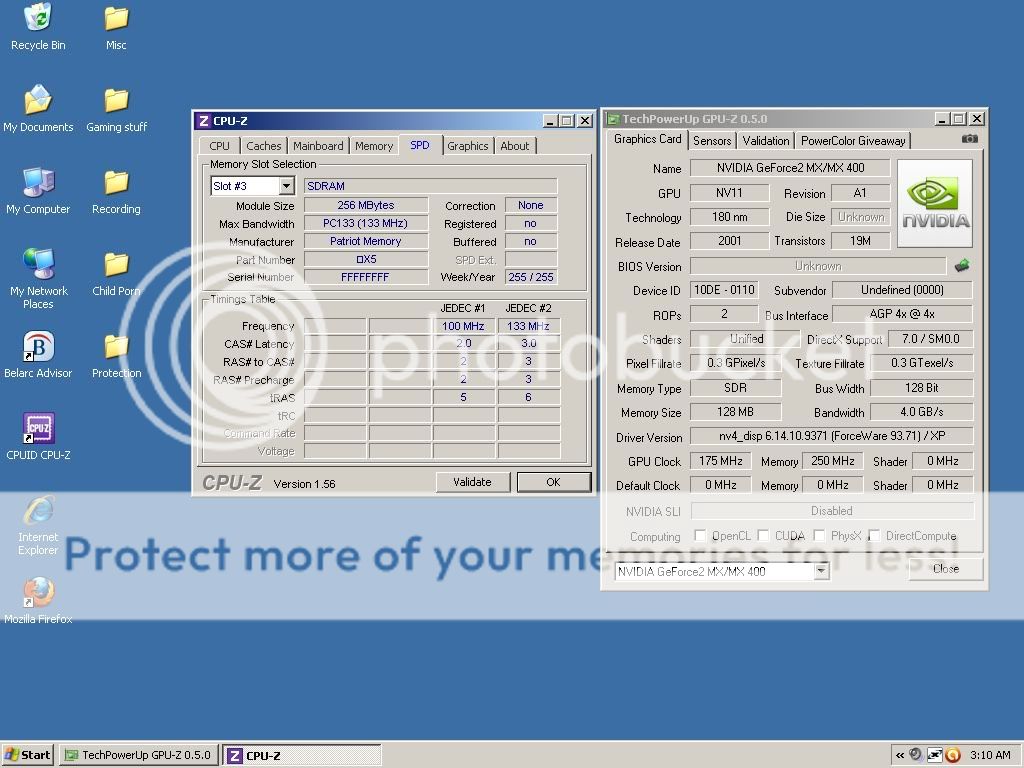
Task: Enable the OpenCL checkbox
Action: [700, 536]
